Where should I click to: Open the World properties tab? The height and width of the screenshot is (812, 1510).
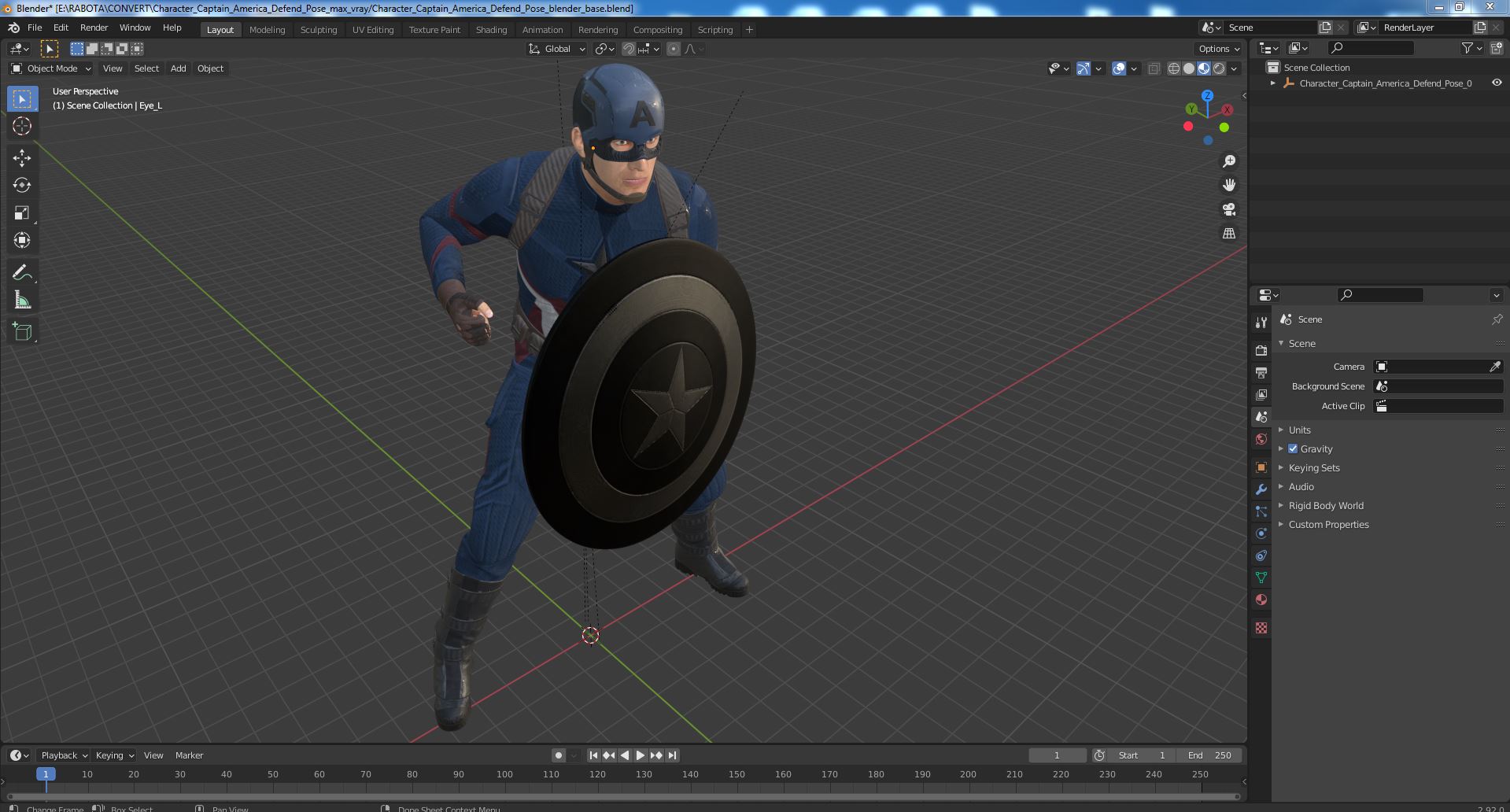point(1261,439)
